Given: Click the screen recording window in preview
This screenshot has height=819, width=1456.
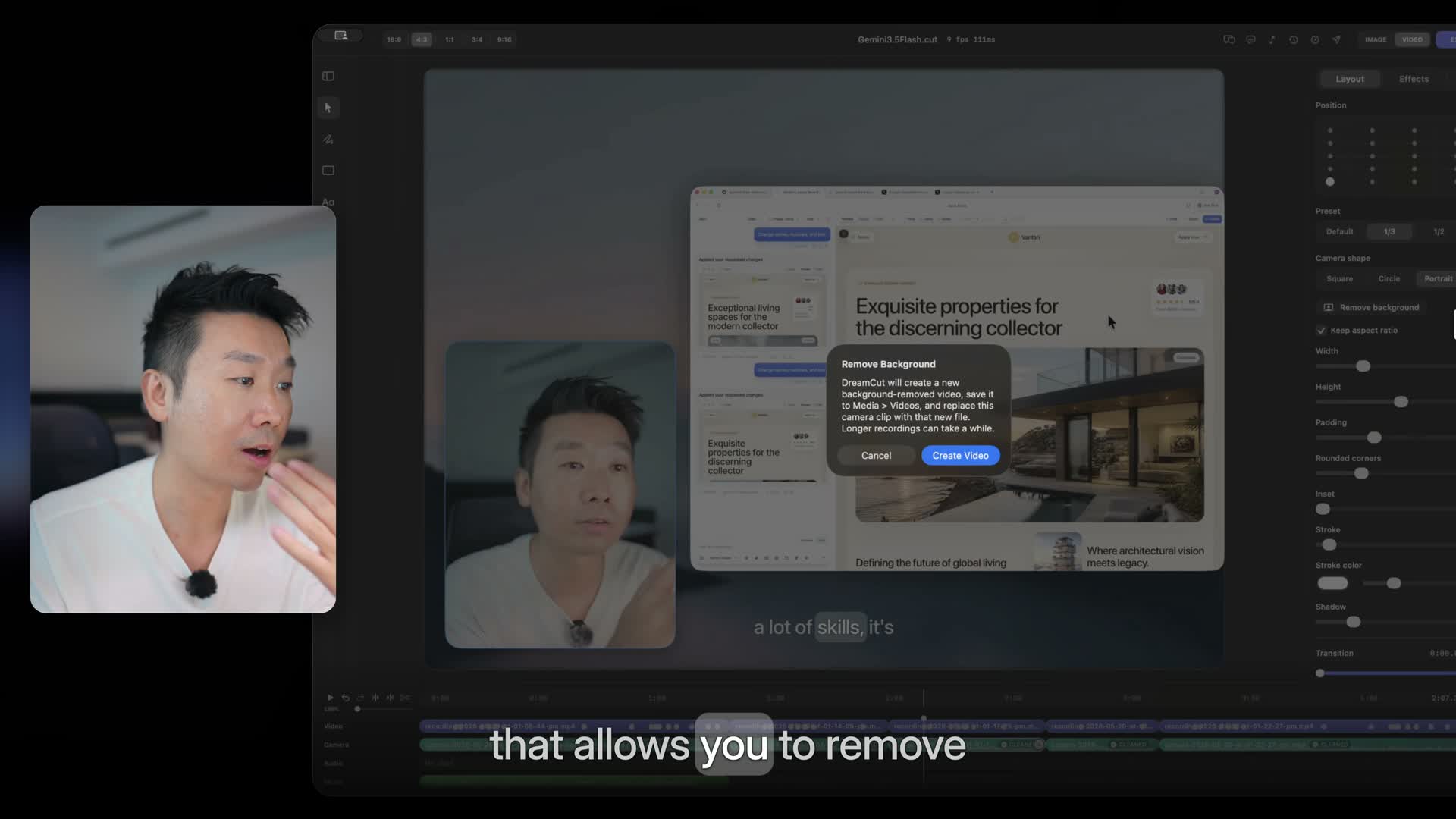Looking at the screenshot, I should point(957,378).
